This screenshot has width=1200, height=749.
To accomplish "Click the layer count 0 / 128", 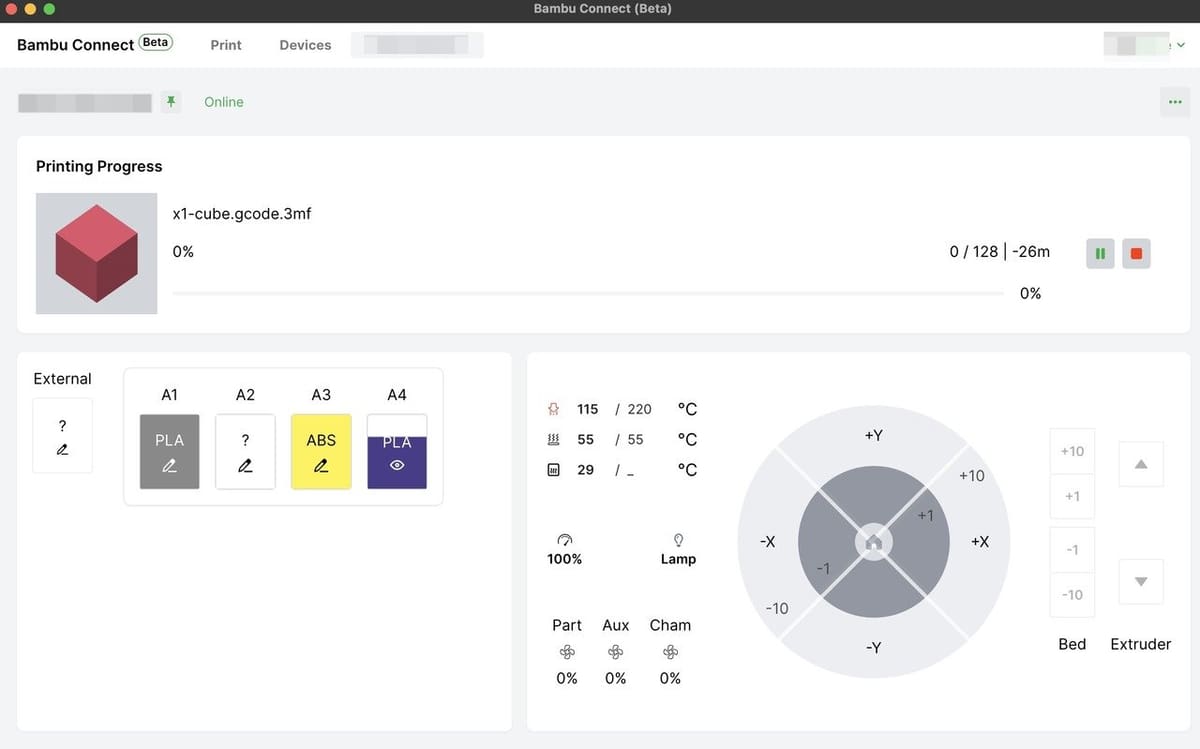I will pyautogui.click(x=974, y=252).
